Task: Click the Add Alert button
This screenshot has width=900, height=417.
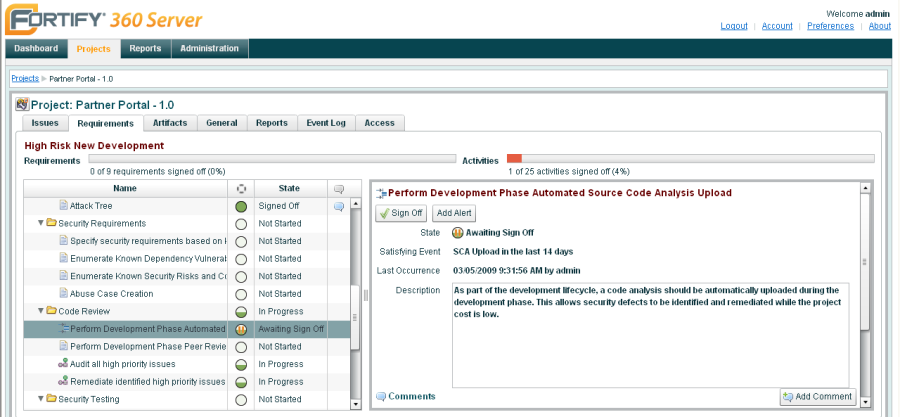Action: 455,213
